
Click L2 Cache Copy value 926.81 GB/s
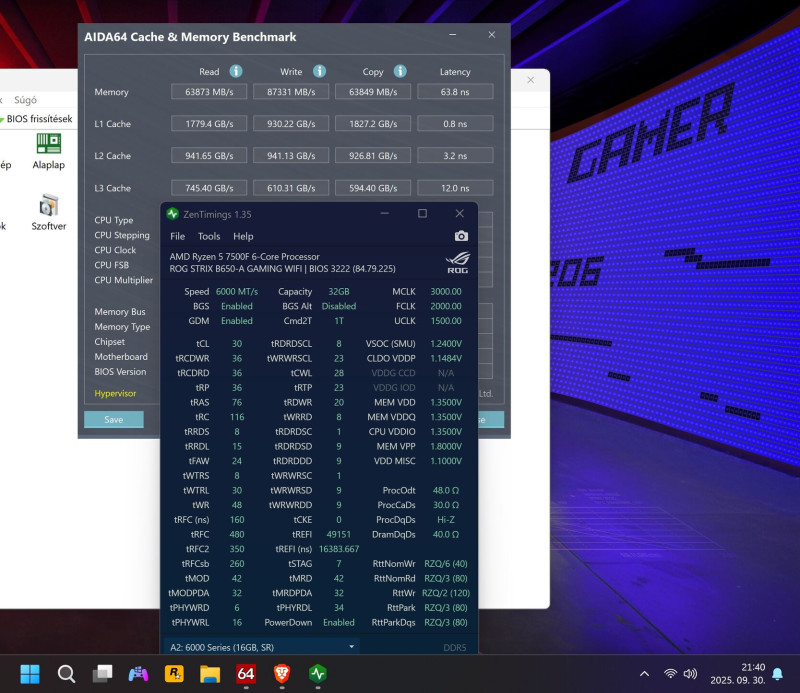pyautogui.click(x=373, y=156)
